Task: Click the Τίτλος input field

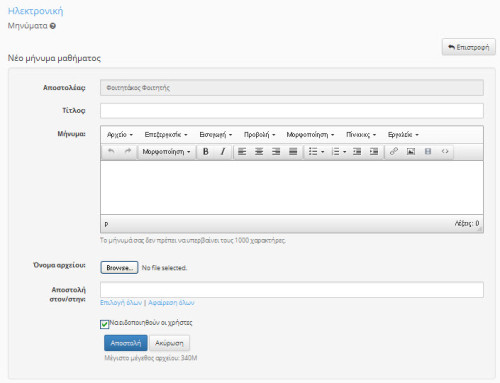Action: pyautogui.click(x=292, y=111)
